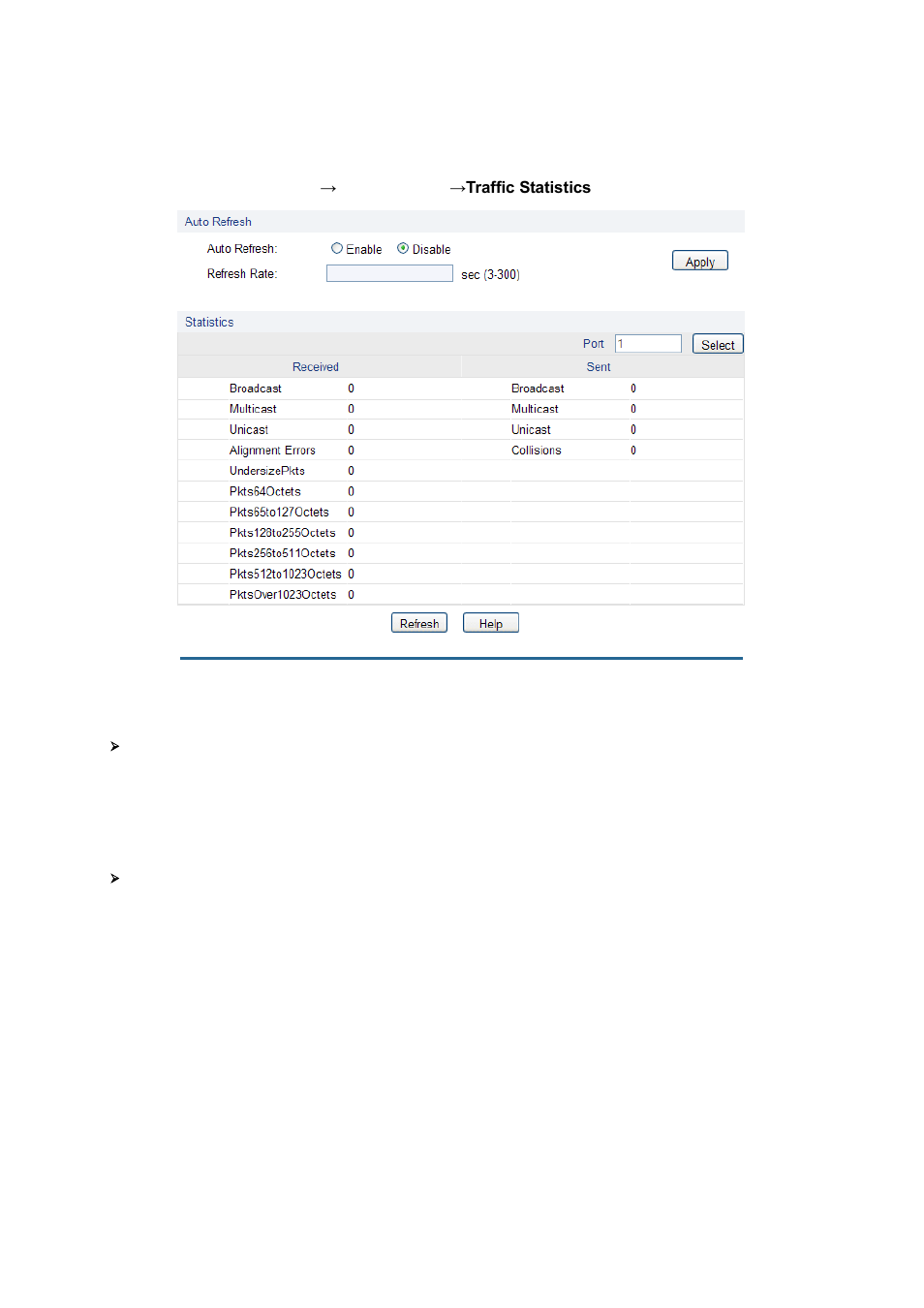
Task: Click the Refresh button below statistics
Action: click(419, 623)
